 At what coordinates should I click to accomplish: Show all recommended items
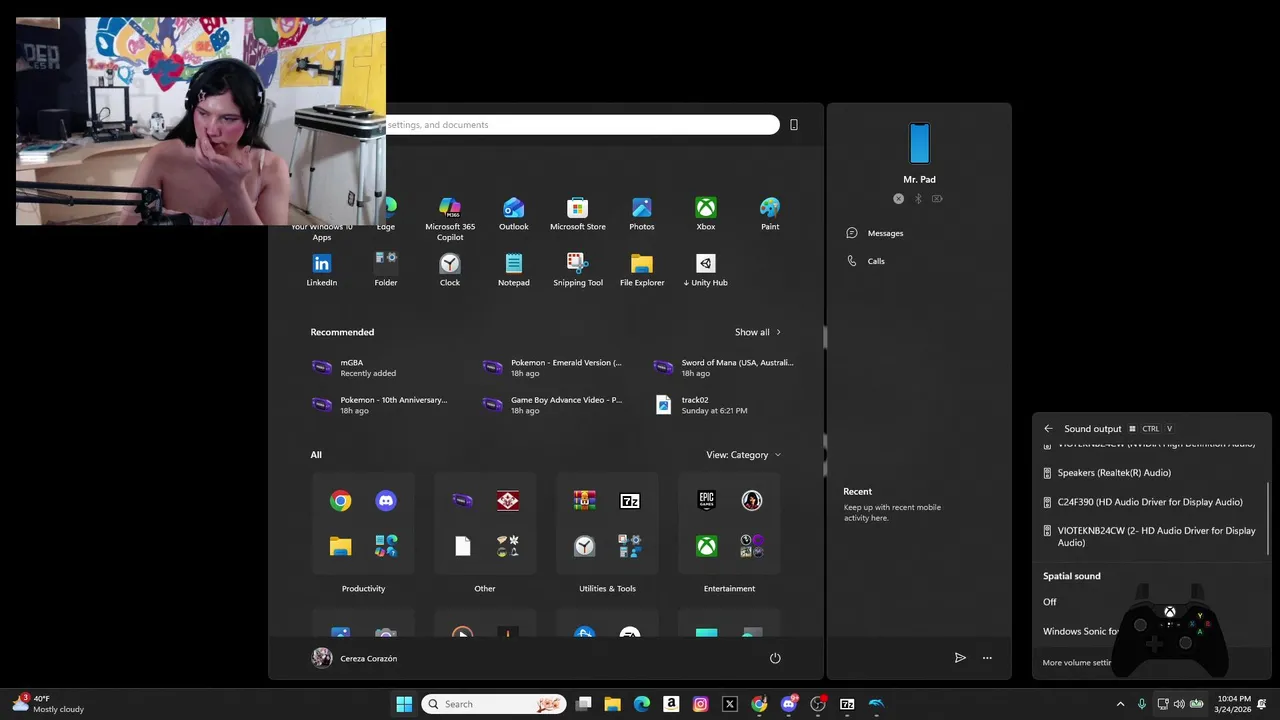pyautogui.click(x=758, y=332)
